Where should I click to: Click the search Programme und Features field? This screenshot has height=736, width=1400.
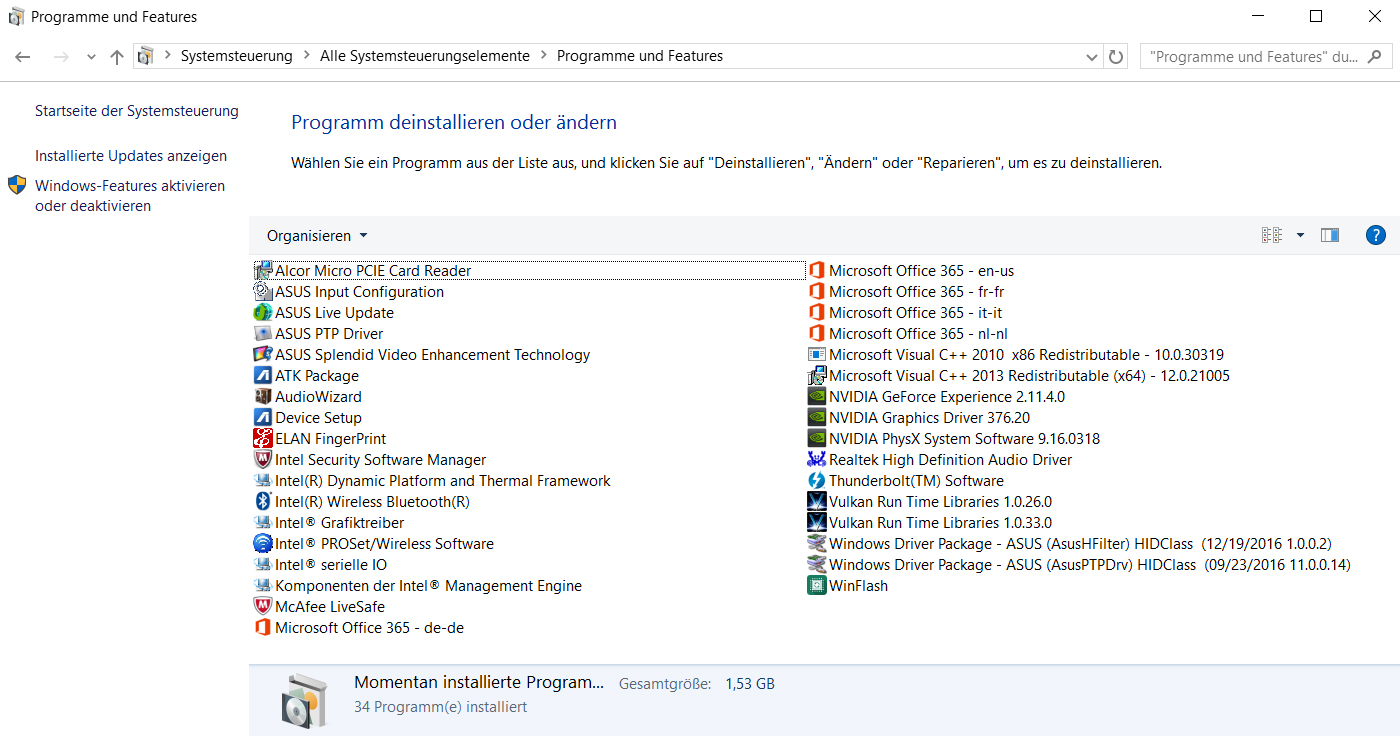(1254, 57)
